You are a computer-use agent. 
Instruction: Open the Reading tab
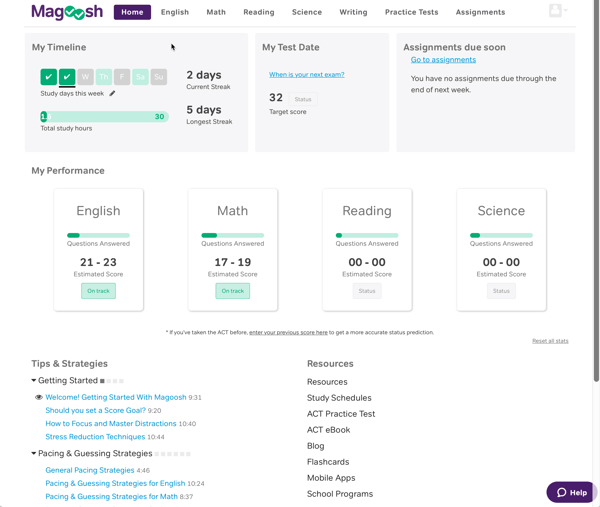pos(259,12)
